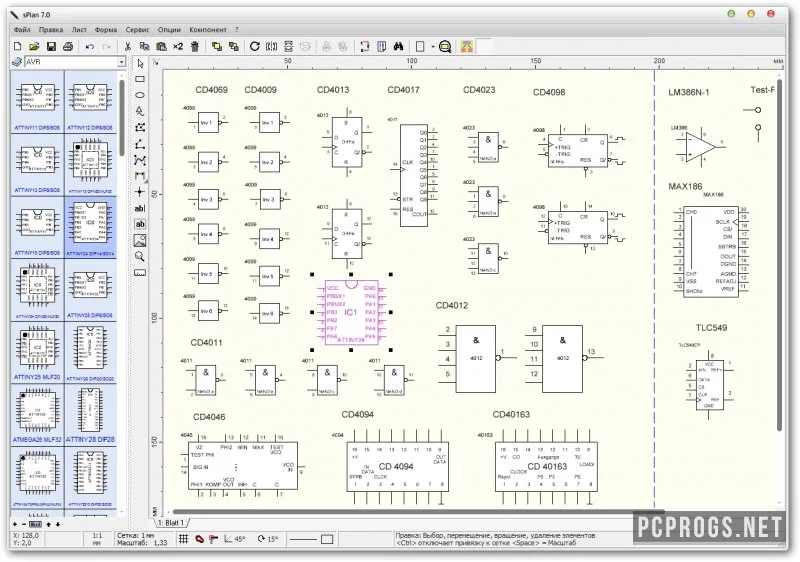The width and height of the screenshot is (800, 562).
Task: Paste from clipboard icon
Action: pyautogui.click(x=161, y=46)
